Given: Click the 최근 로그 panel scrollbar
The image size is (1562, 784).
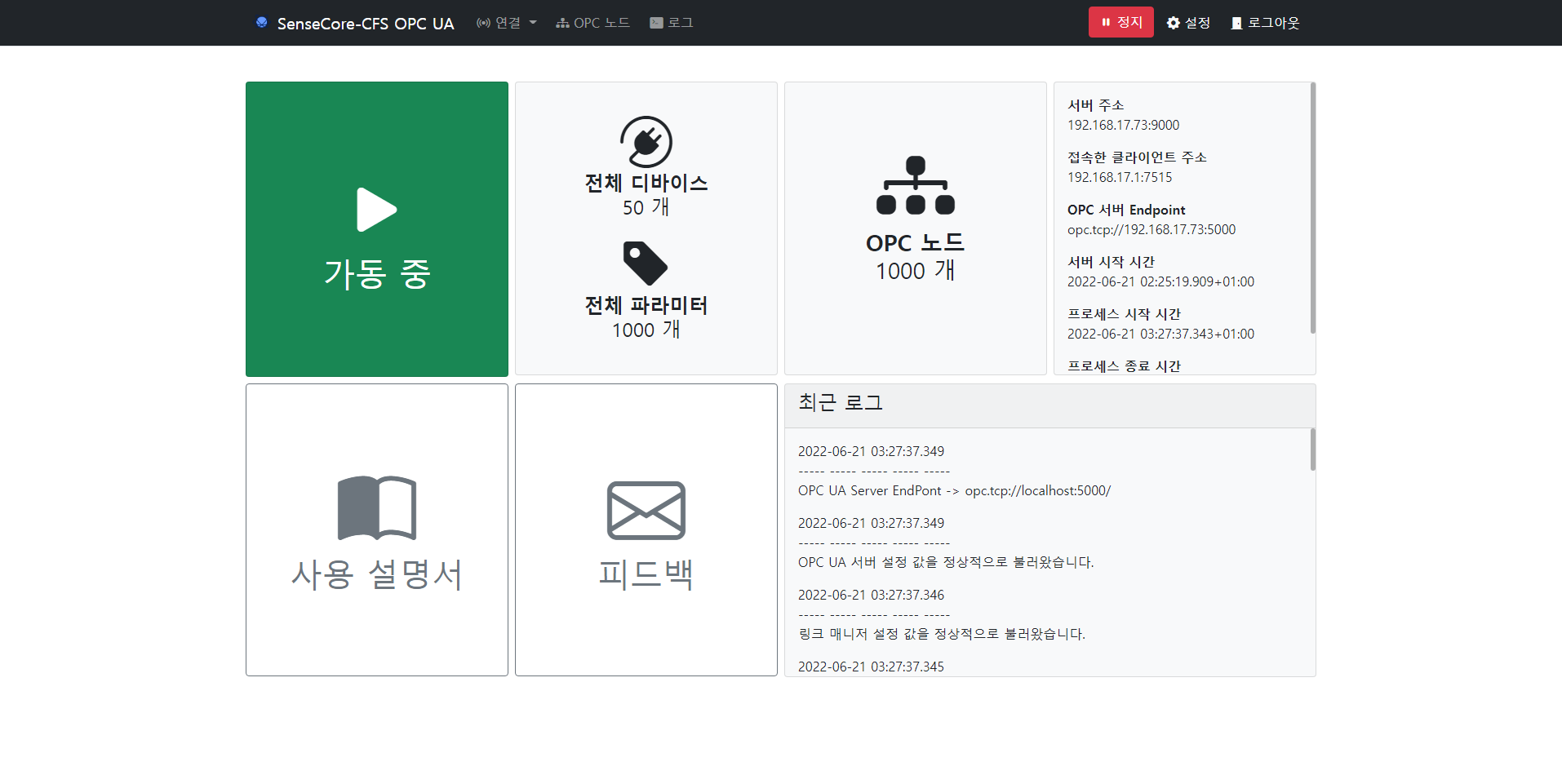Looking at the screenshot, I should point(1312,450).
